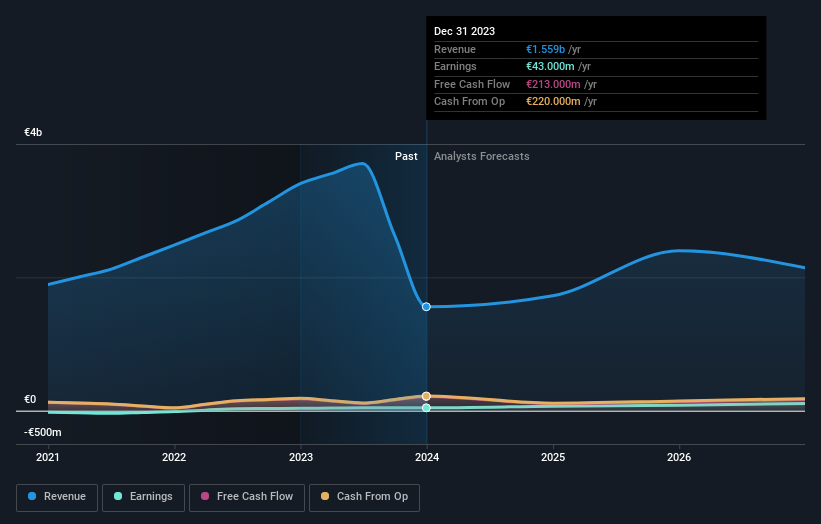Click the 2021 x-axis label
Screen dimensions: 821x524
(x=48, y=458)
